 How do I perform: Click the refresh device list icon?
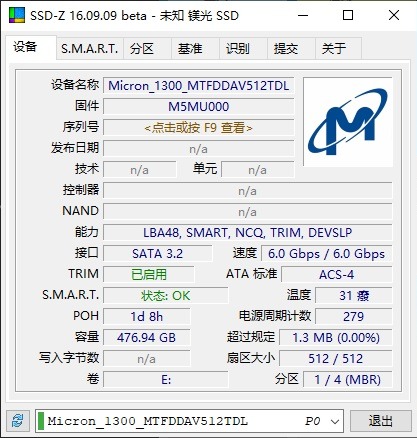17,421
